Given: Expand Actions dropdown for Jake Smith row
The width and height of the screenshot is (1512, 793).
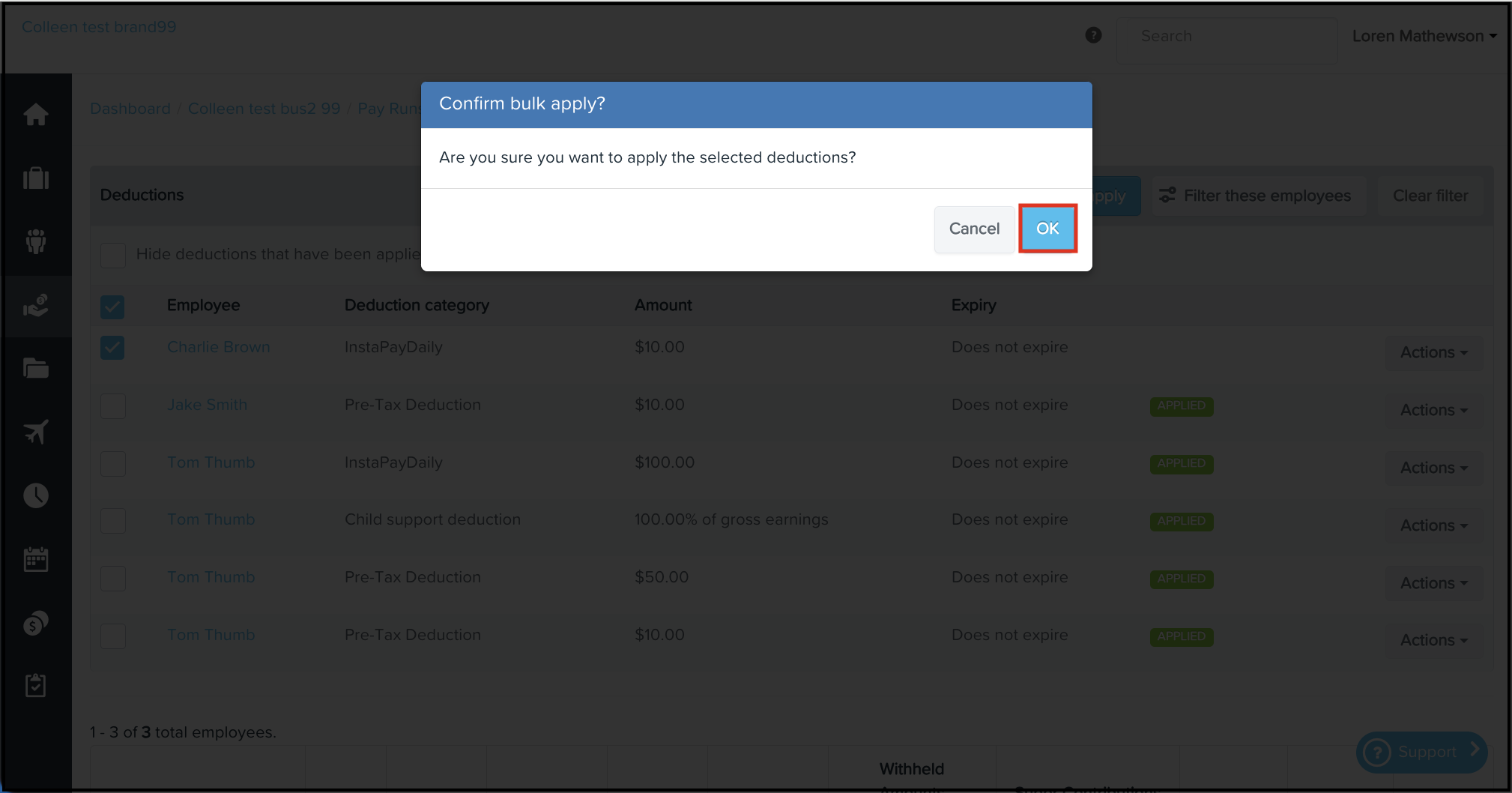Looking at the screenshot, I should pyautogui.click(x=1433, y=410).
